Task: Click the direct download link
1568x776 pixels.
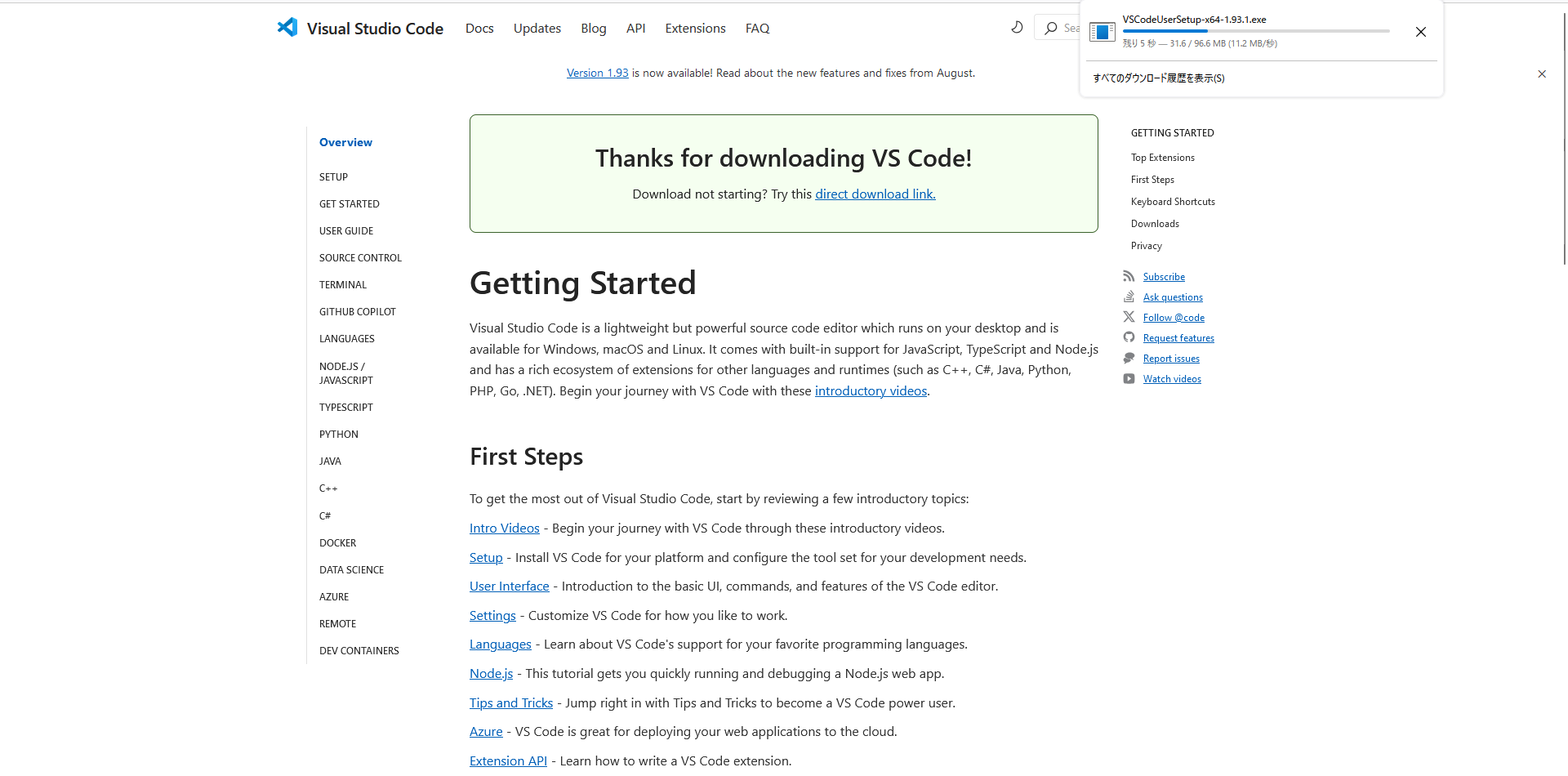Action: [x=875, y=194]
